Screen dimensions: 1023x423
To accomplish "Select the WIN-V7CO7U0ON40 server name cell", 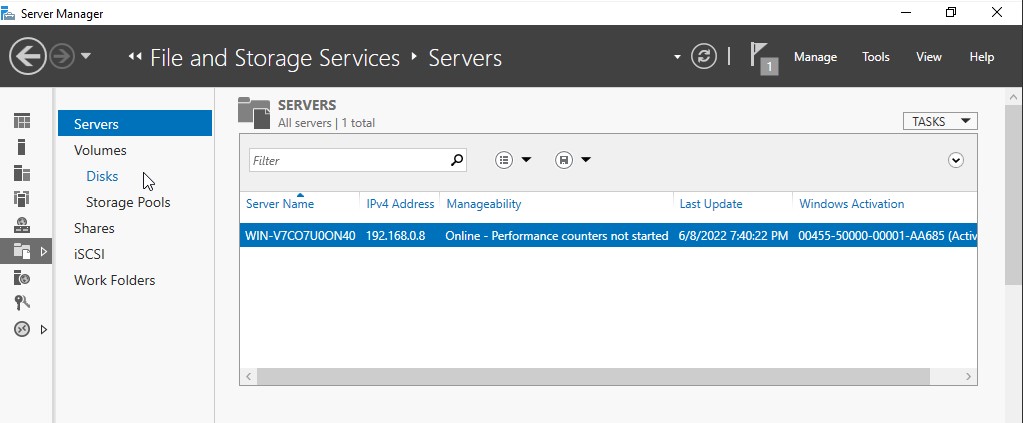I will point(300,236).
